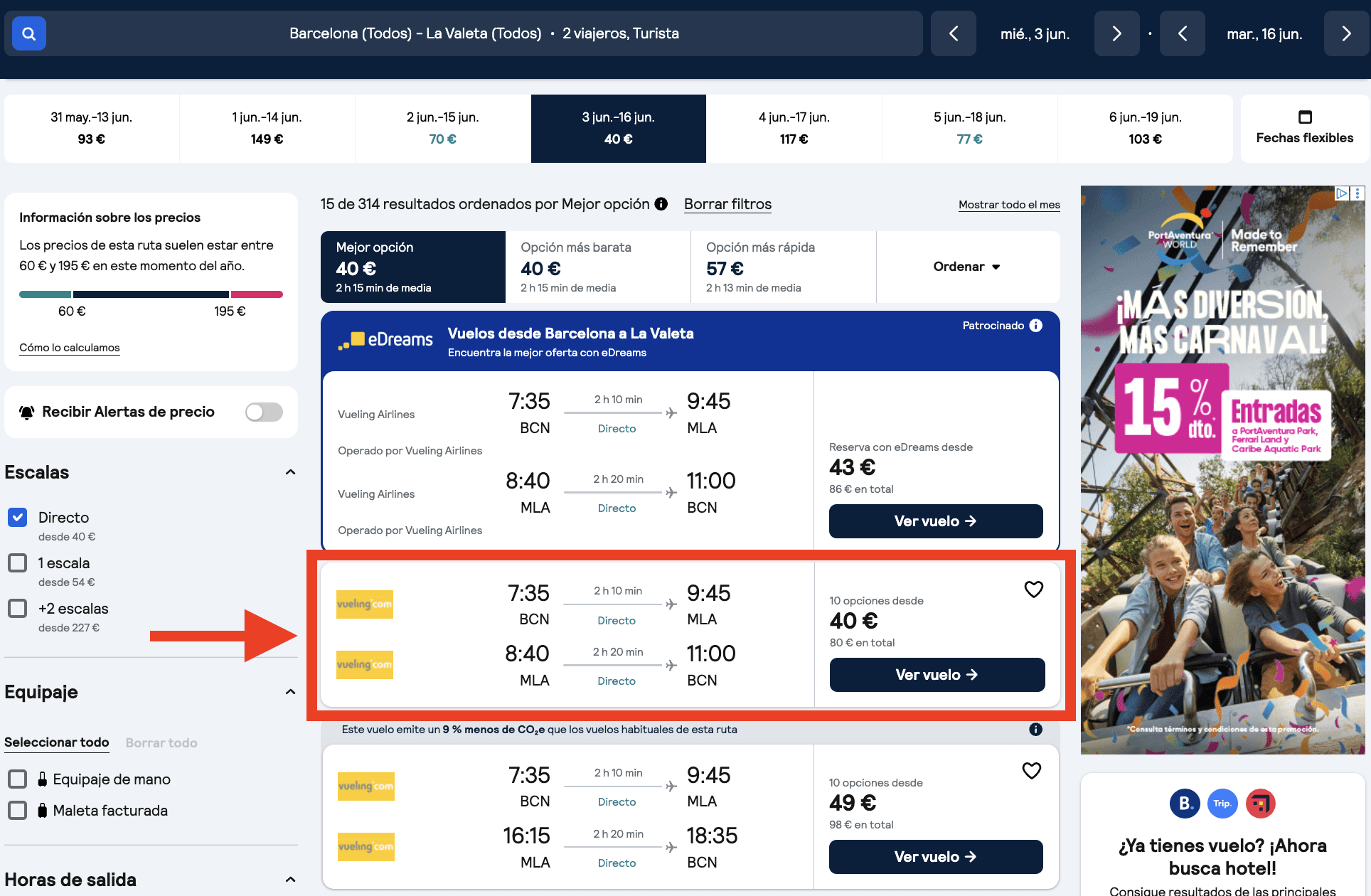
Task: Click Vueling logo for 16:15 return flight
Action: pyautogui.click(x=366, y=847)
